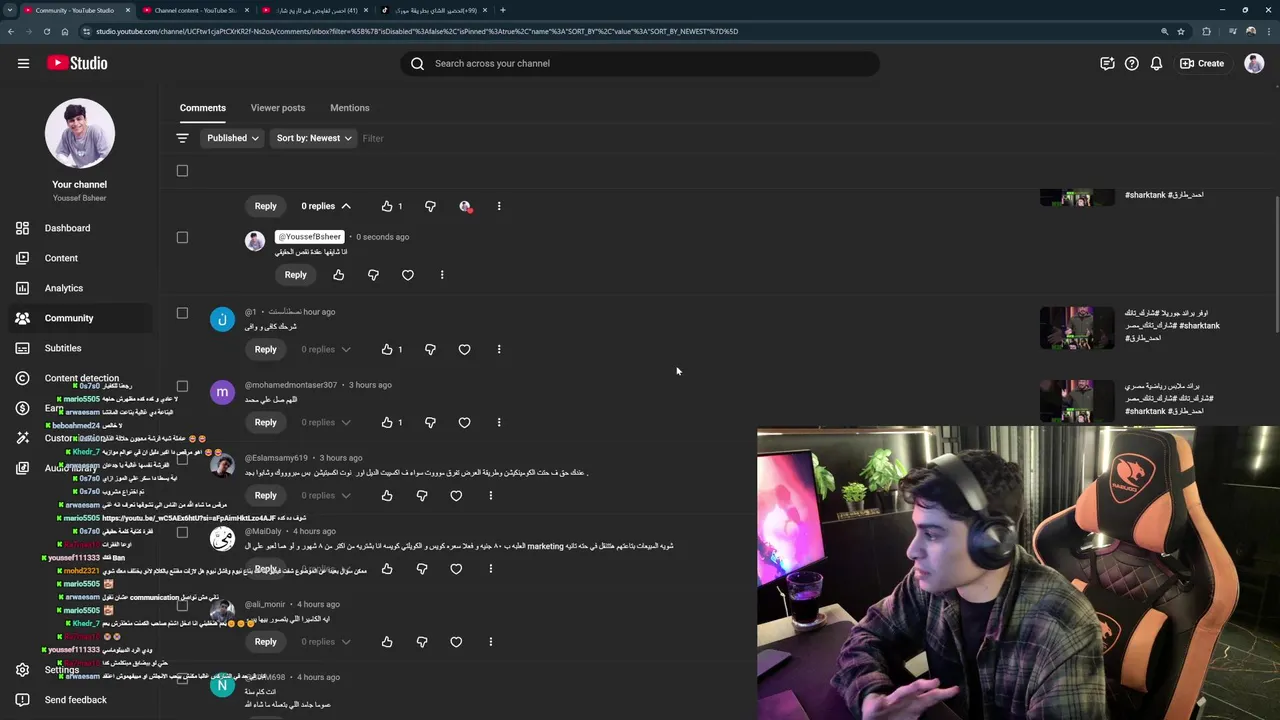
Task: Open the Sort by: Newest dropdown
Action: (314, 138)
